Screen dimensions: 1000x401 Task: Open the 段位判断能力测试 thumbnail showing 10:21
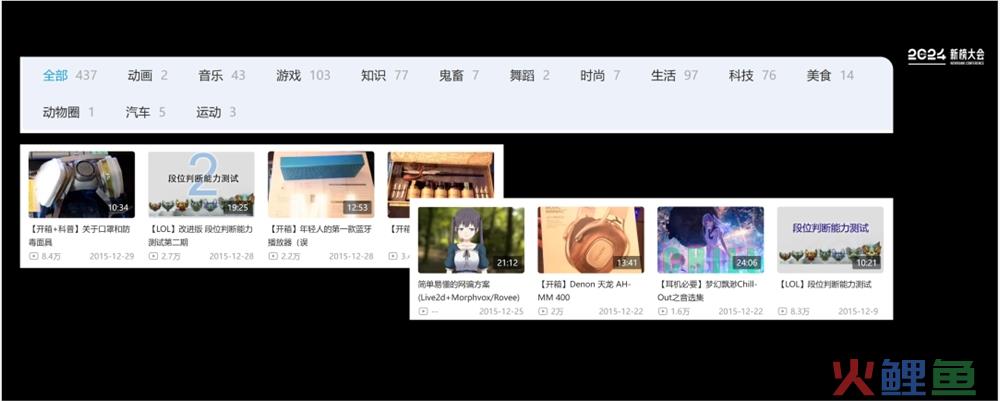(830, 240)
